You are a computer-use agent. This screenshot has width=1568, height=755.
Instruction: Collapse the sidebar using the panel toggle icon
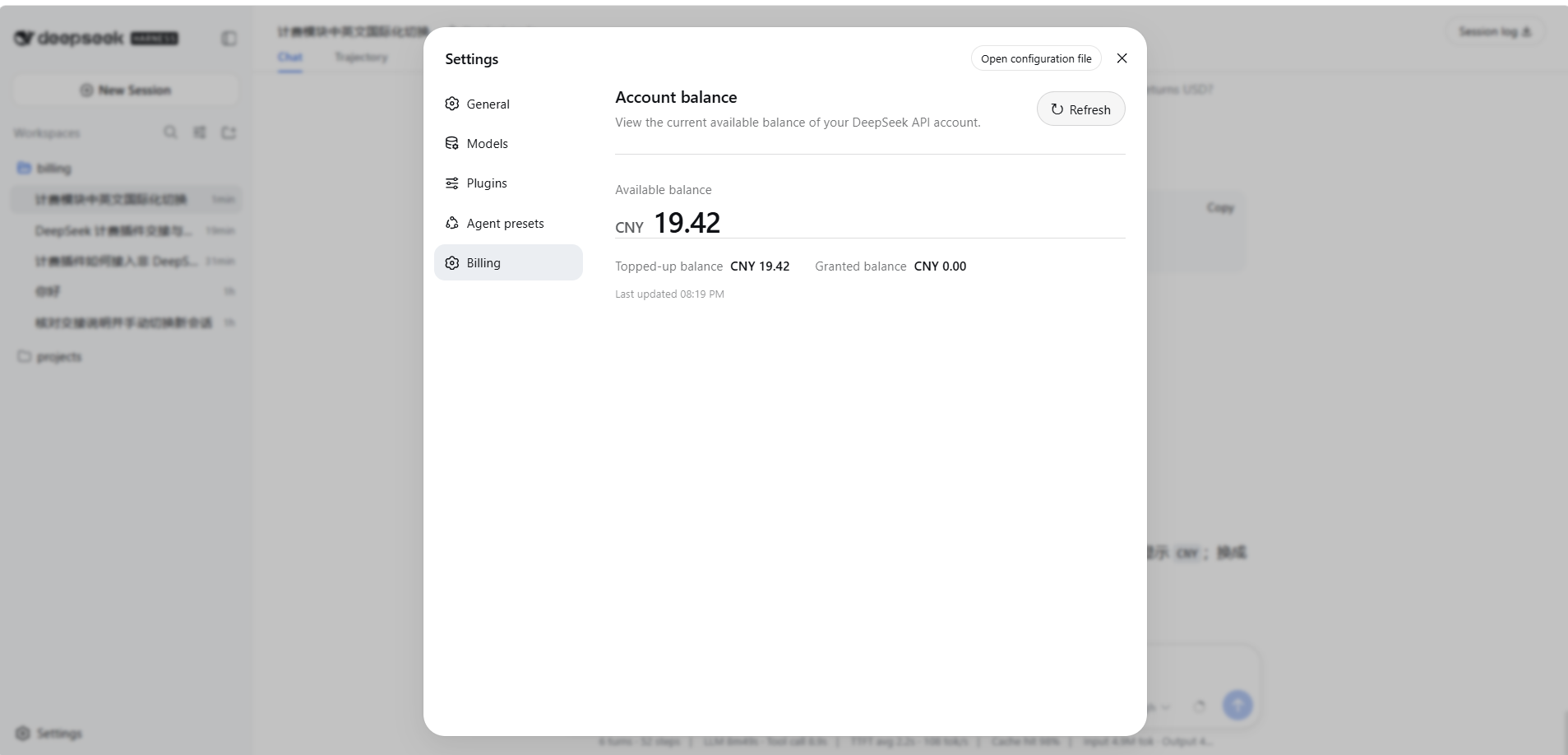[x=229, y=39]
